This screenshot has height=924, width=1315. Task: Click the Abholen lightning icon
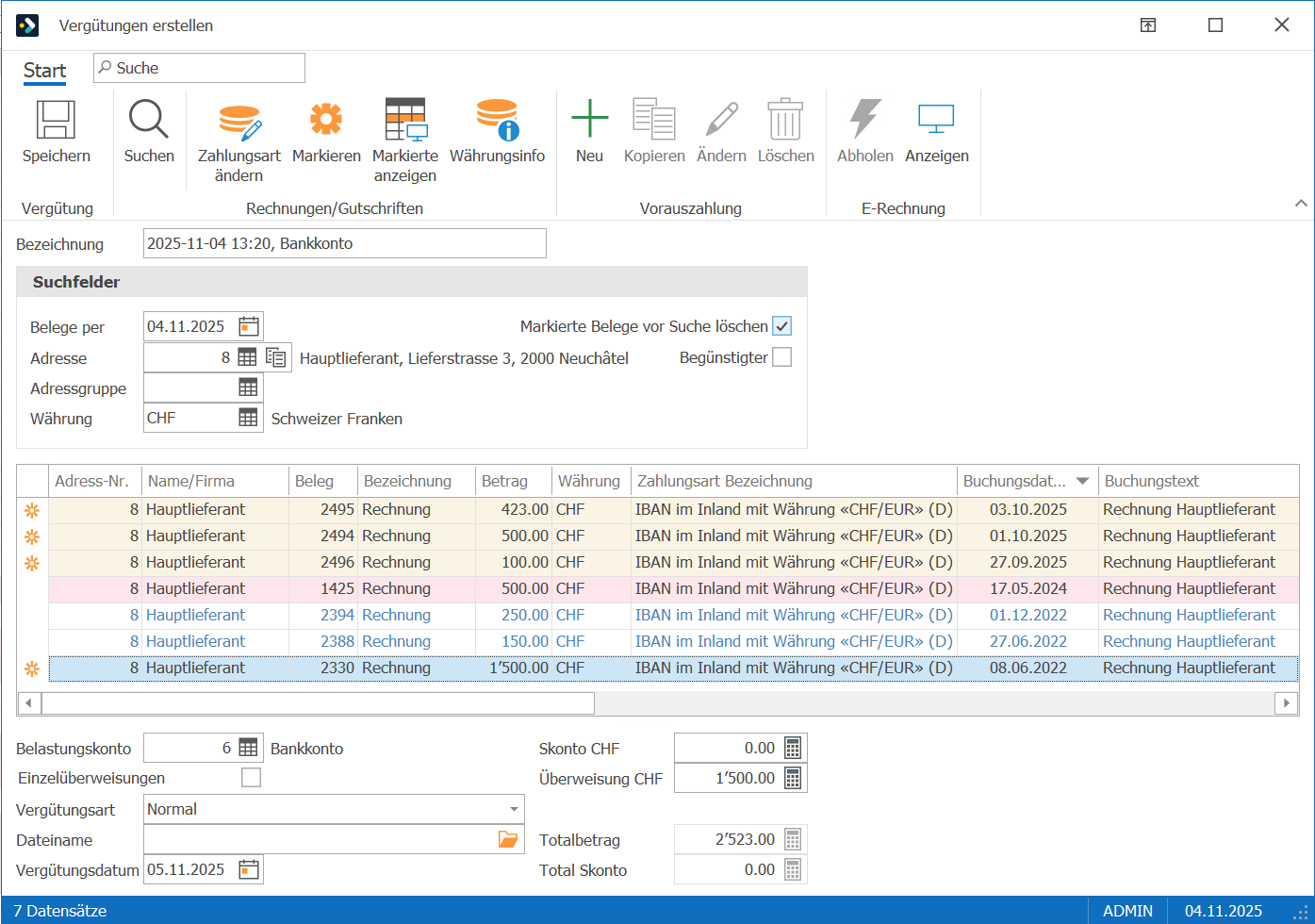864,120
